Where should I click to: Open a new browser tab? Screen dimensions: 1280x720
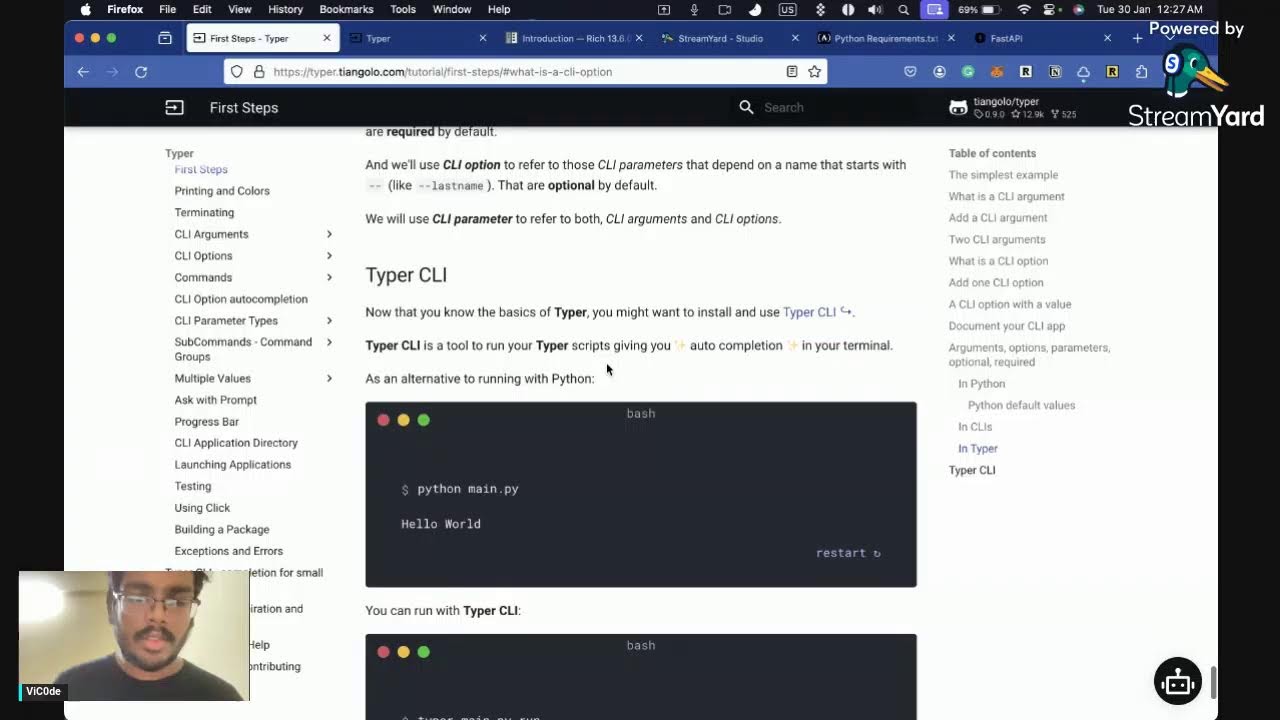(1137, 38)
